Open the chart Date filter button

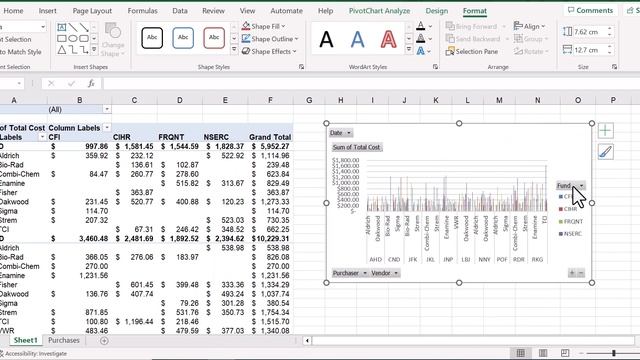click(340, 133)
